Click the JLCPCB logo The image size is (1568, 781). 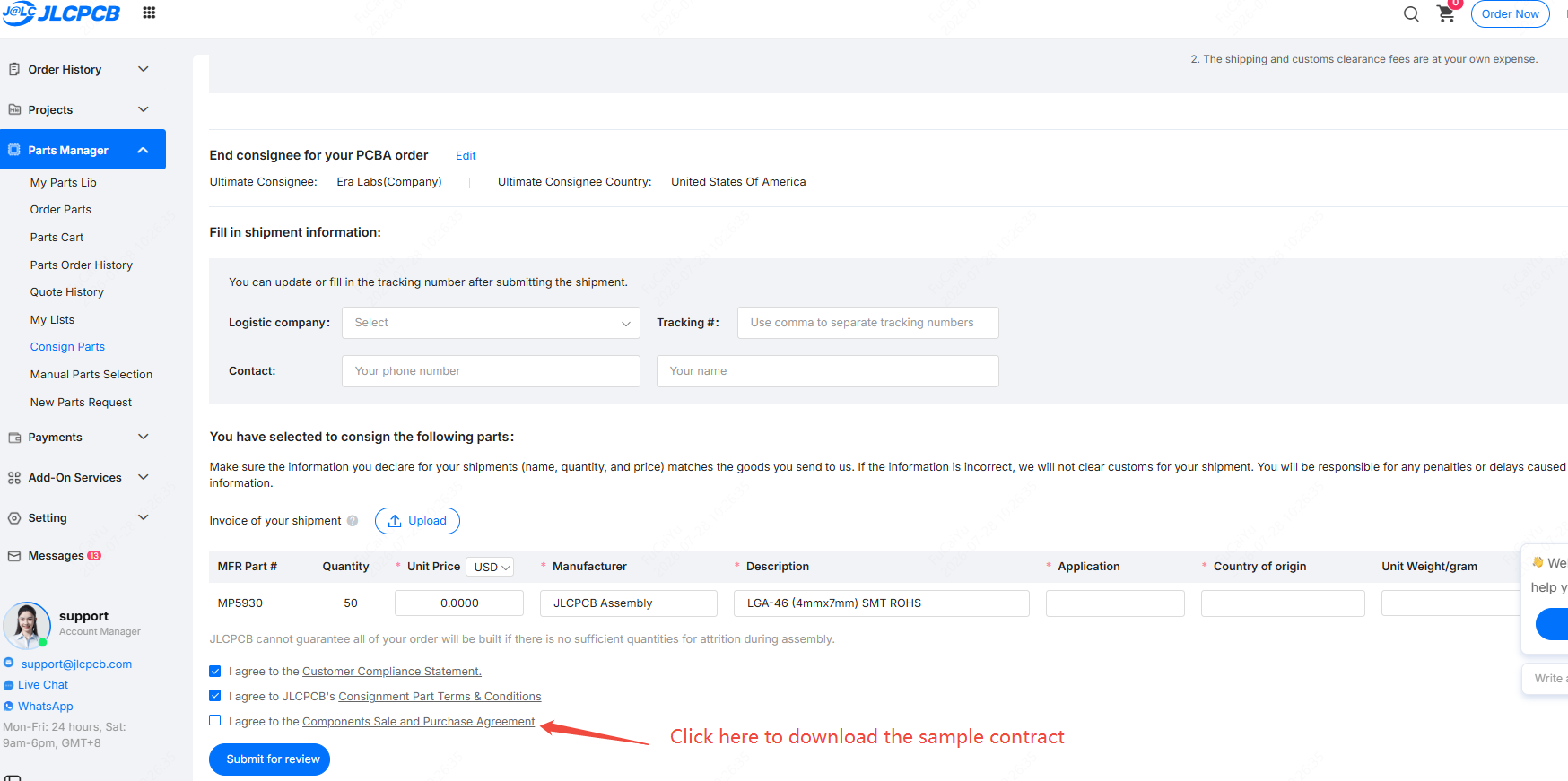(61, 13)
